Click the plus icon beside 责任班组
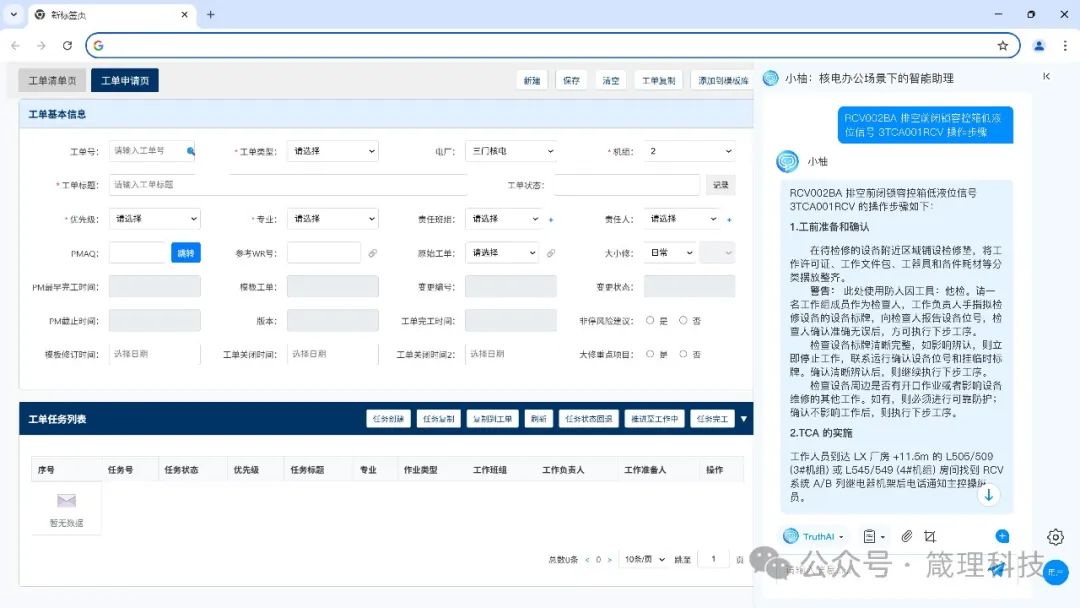 tap(551, 219)
